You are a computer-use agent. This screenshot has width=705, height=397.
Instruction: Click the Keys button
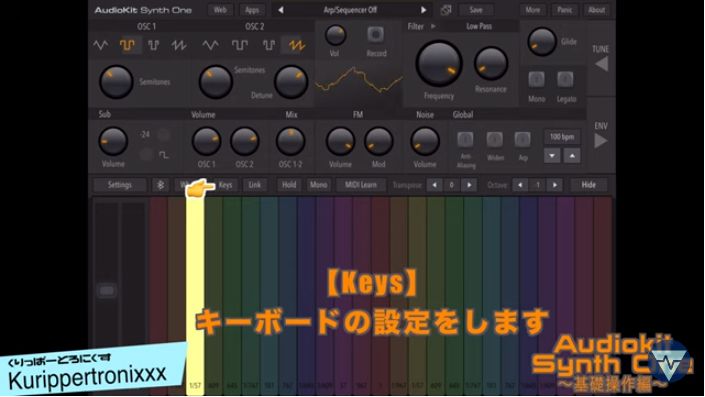click(226, 185)
